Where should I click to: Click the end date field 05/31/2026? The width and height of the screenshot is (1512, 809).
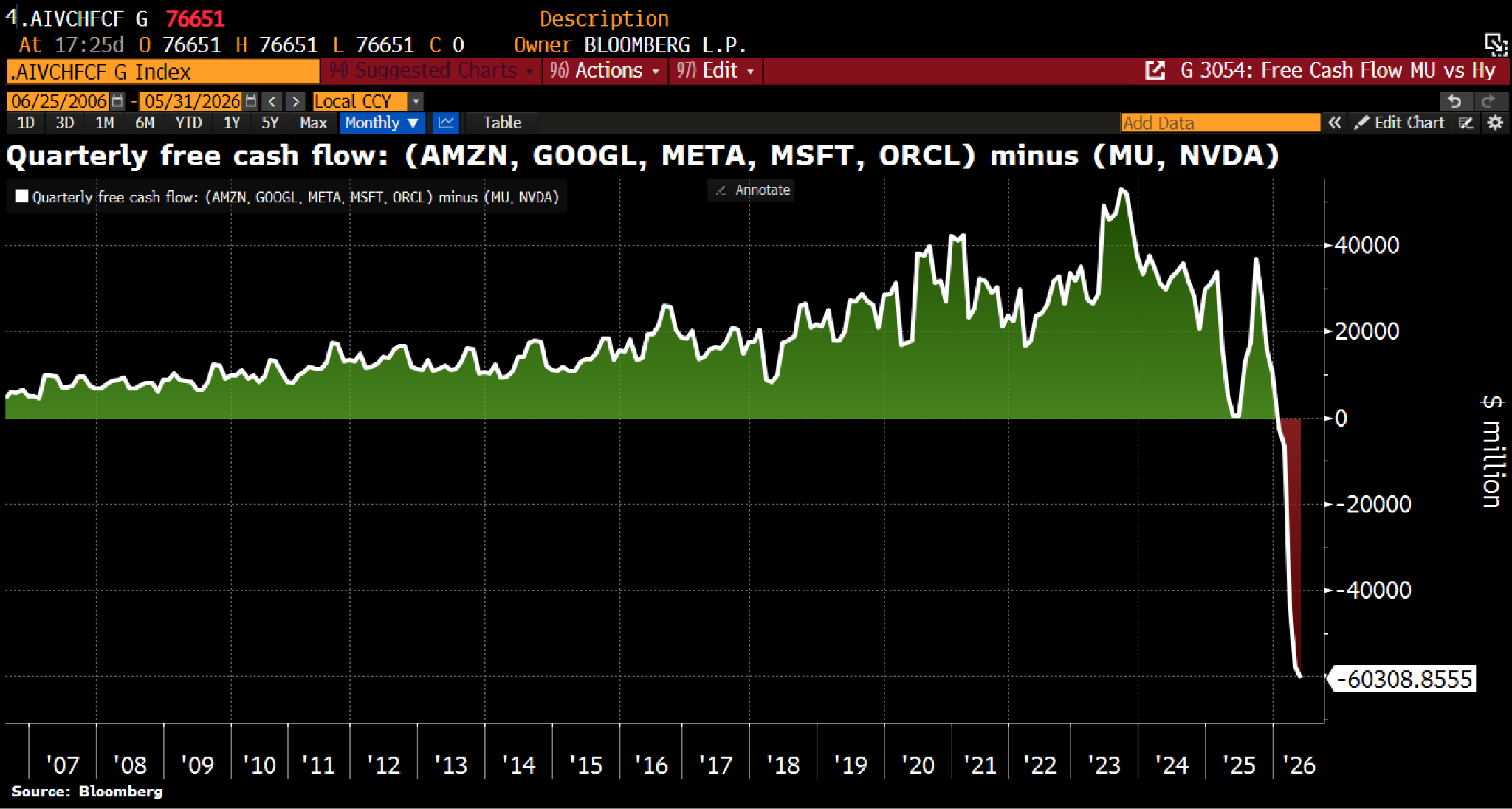pos(191,101)
